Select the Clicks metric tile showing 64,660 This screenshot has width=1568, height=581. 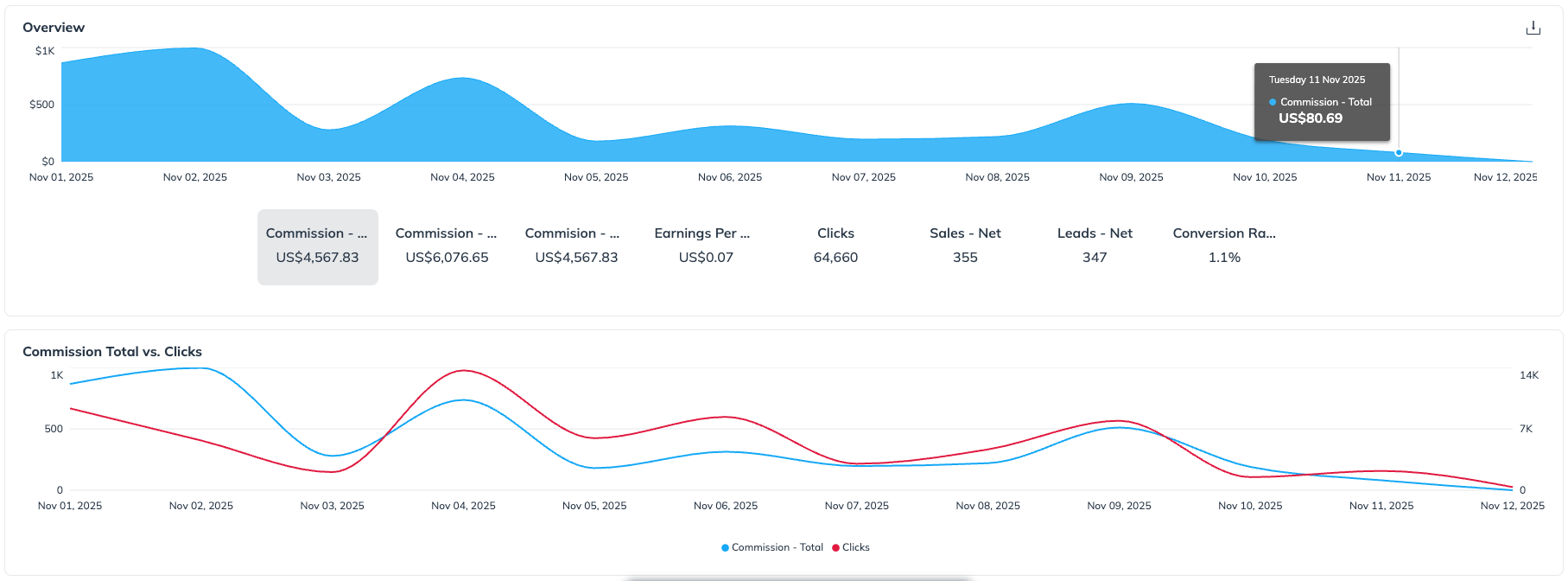[x=835, y=246]
